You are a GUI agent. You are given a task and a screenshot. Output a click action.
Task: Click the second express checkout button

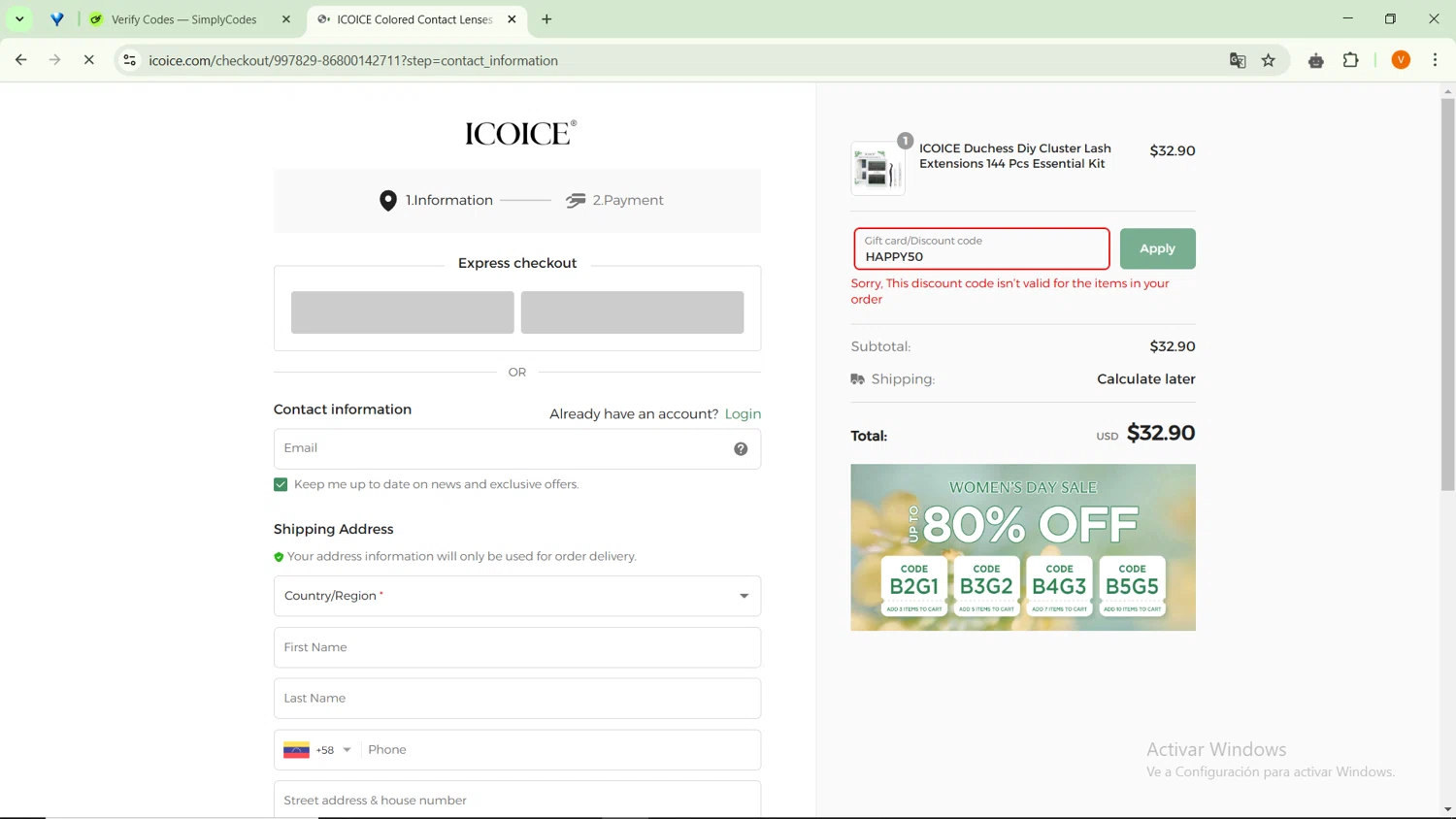click(632, 312)
